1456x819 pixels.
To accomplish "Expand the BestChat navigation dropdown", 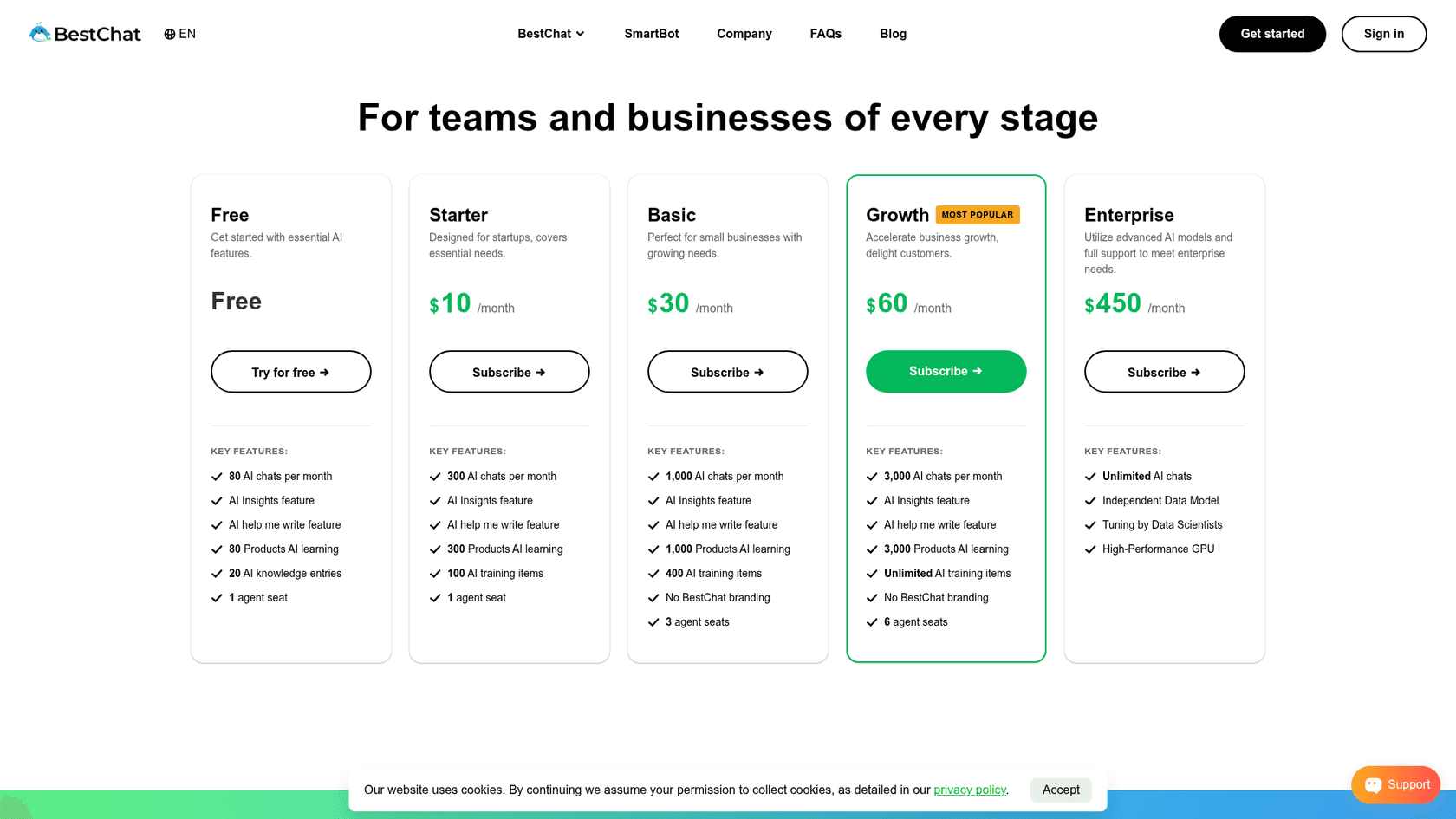I will [551, 34].
